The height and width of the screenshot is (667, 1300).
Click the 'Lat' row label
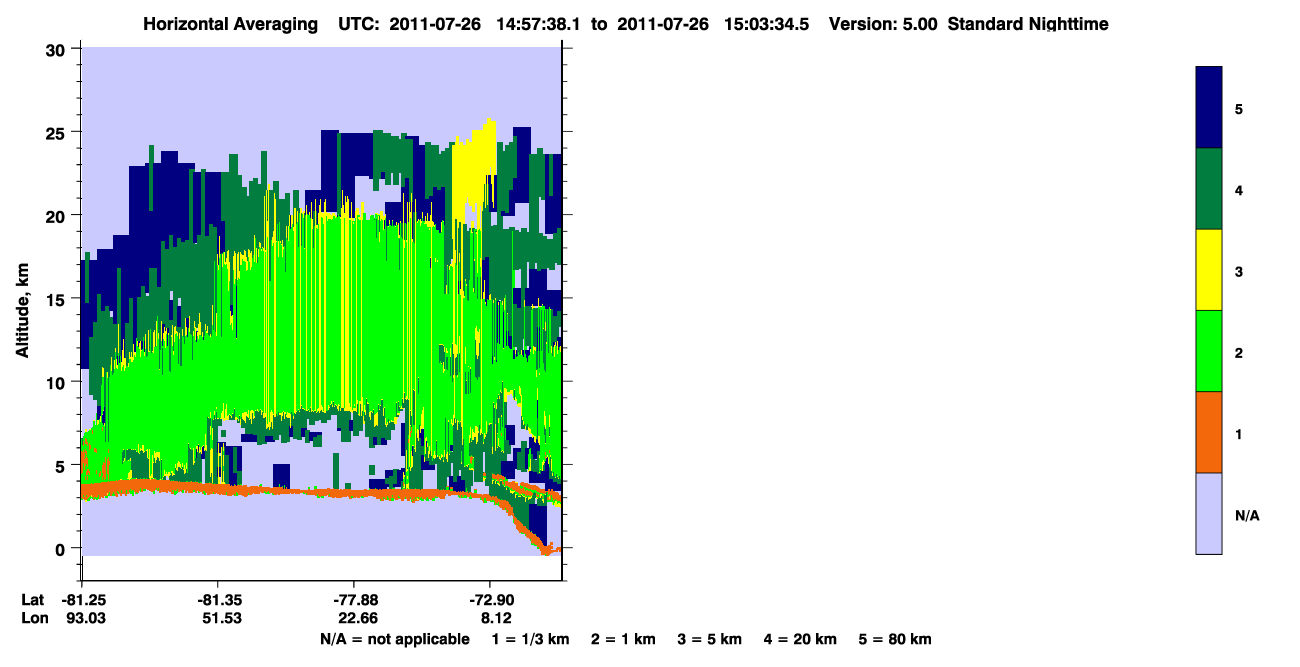click(x=32, y=600)
